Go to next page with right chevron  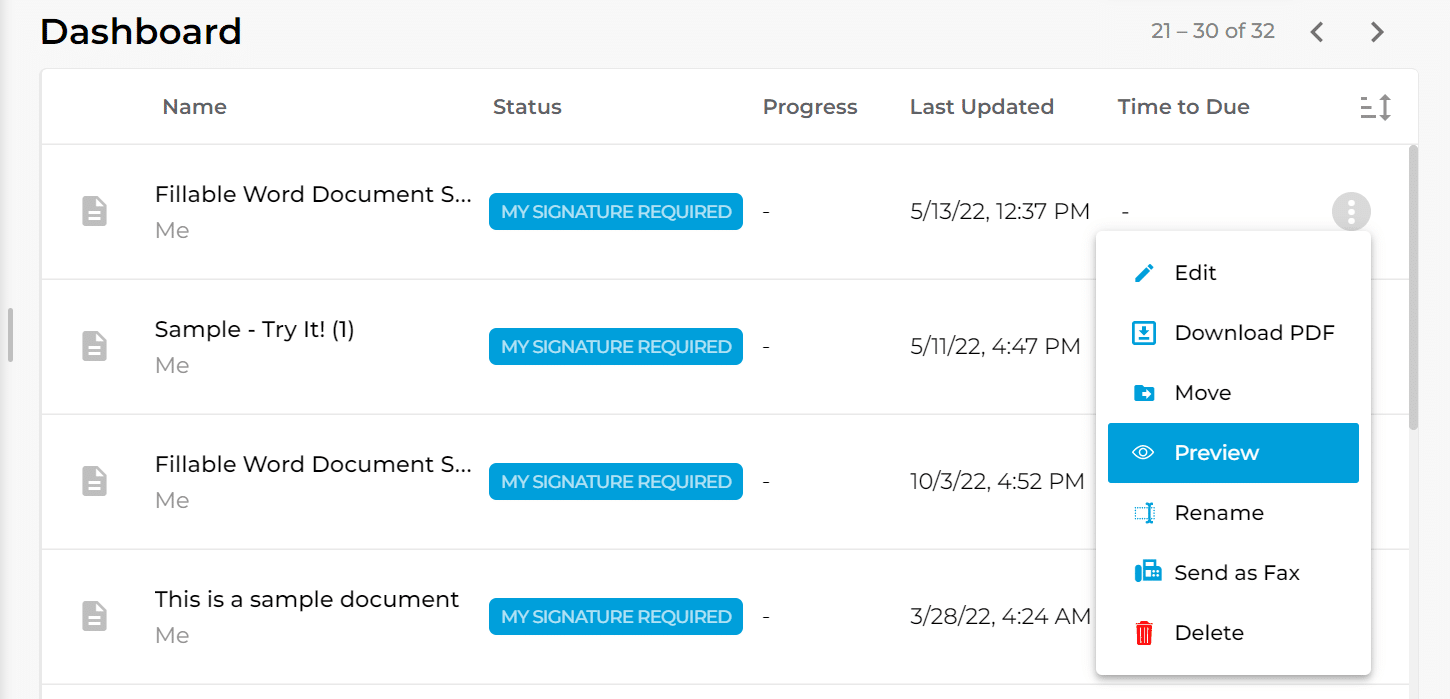click(x=1377, y=31)
